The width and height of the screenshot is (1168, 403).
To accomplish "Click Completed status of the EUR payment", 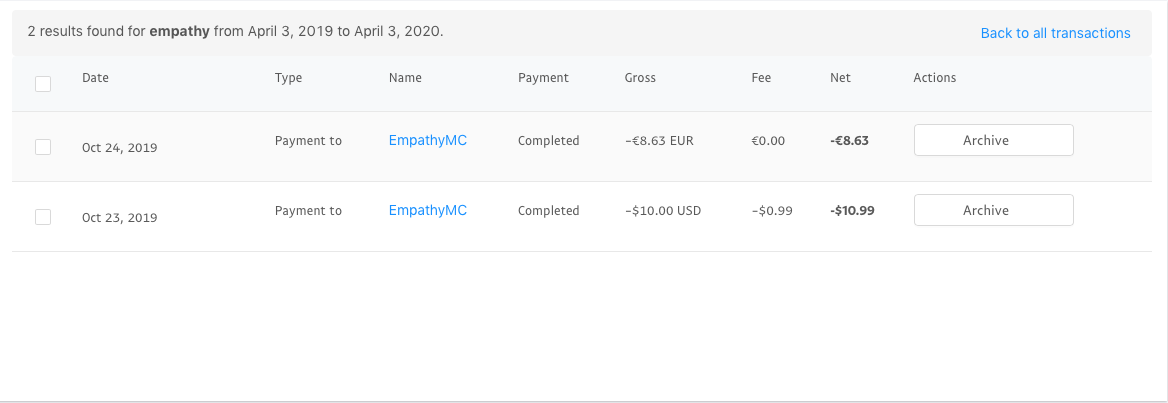I will (x=548, y=141).
